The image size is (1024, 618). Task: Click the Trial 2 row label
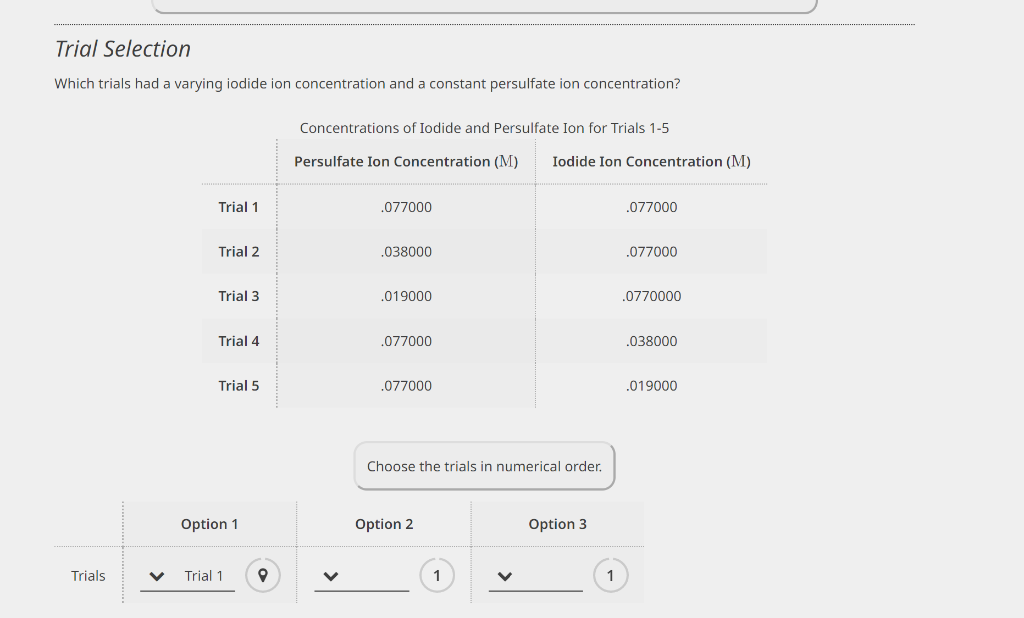(239, 251)
